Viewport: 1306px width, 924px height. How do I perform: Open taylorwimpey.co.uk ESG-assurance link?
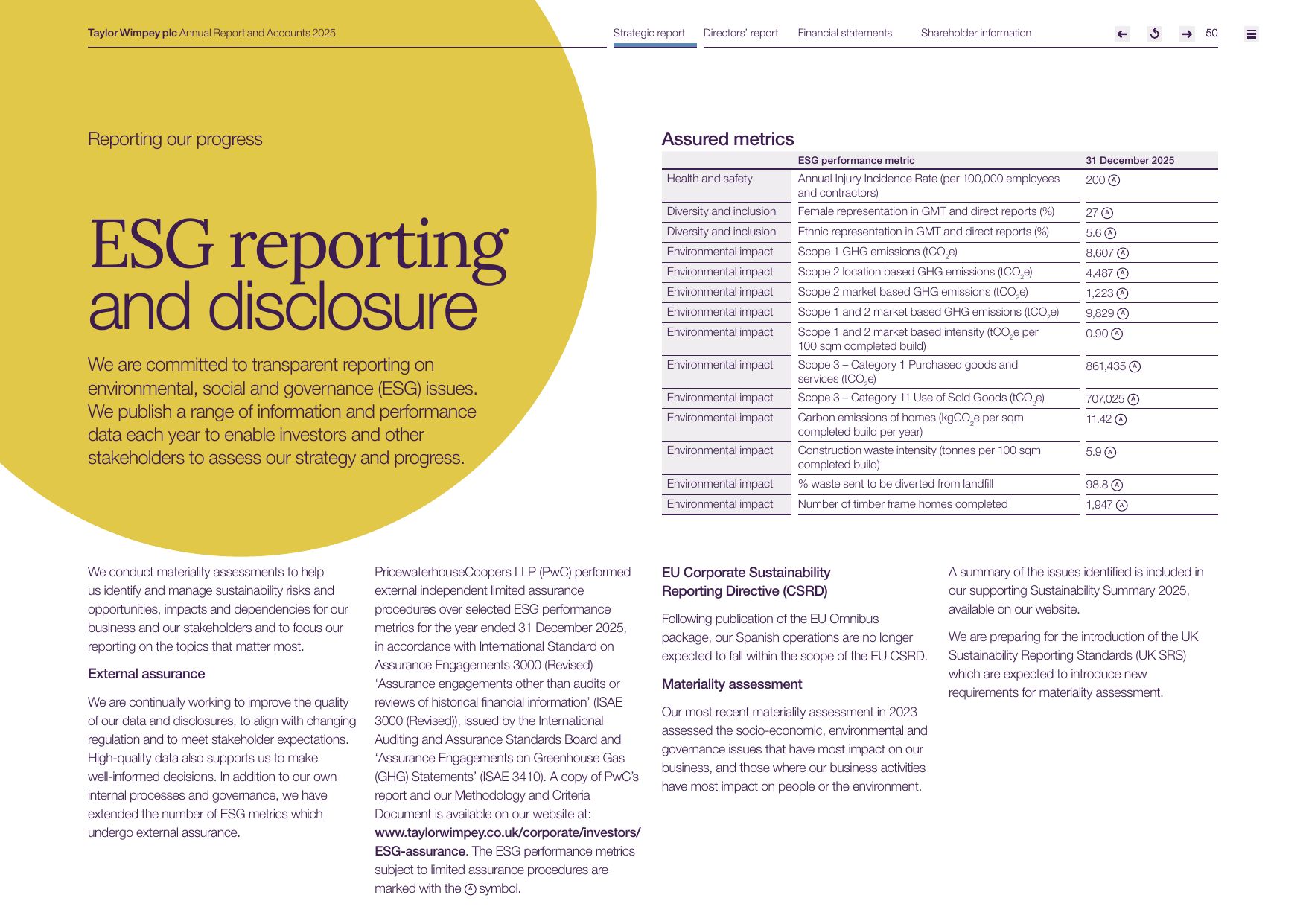click(x=507, y=841)
